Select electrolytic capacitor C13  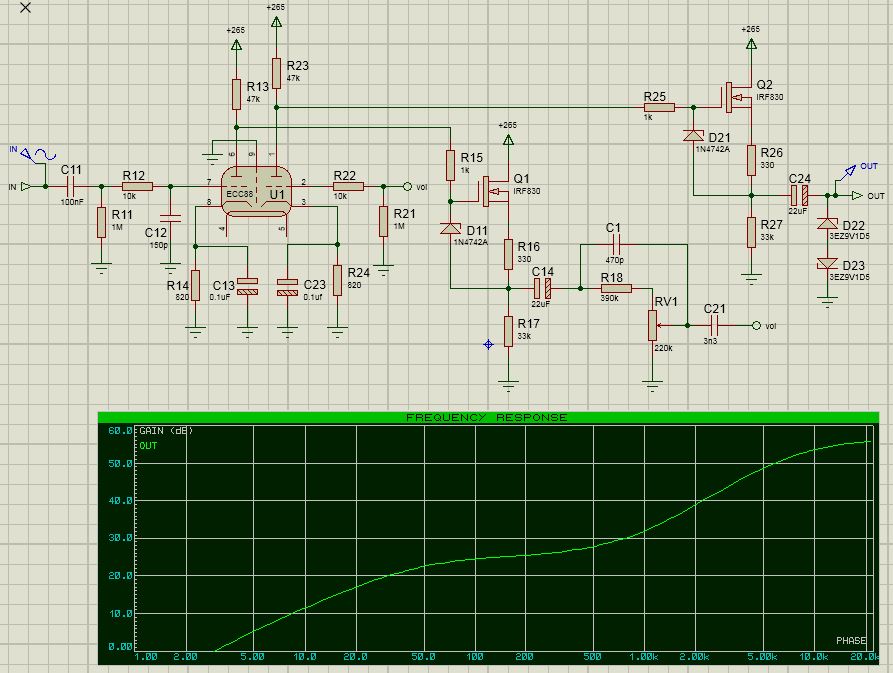[x=247, y=286]
